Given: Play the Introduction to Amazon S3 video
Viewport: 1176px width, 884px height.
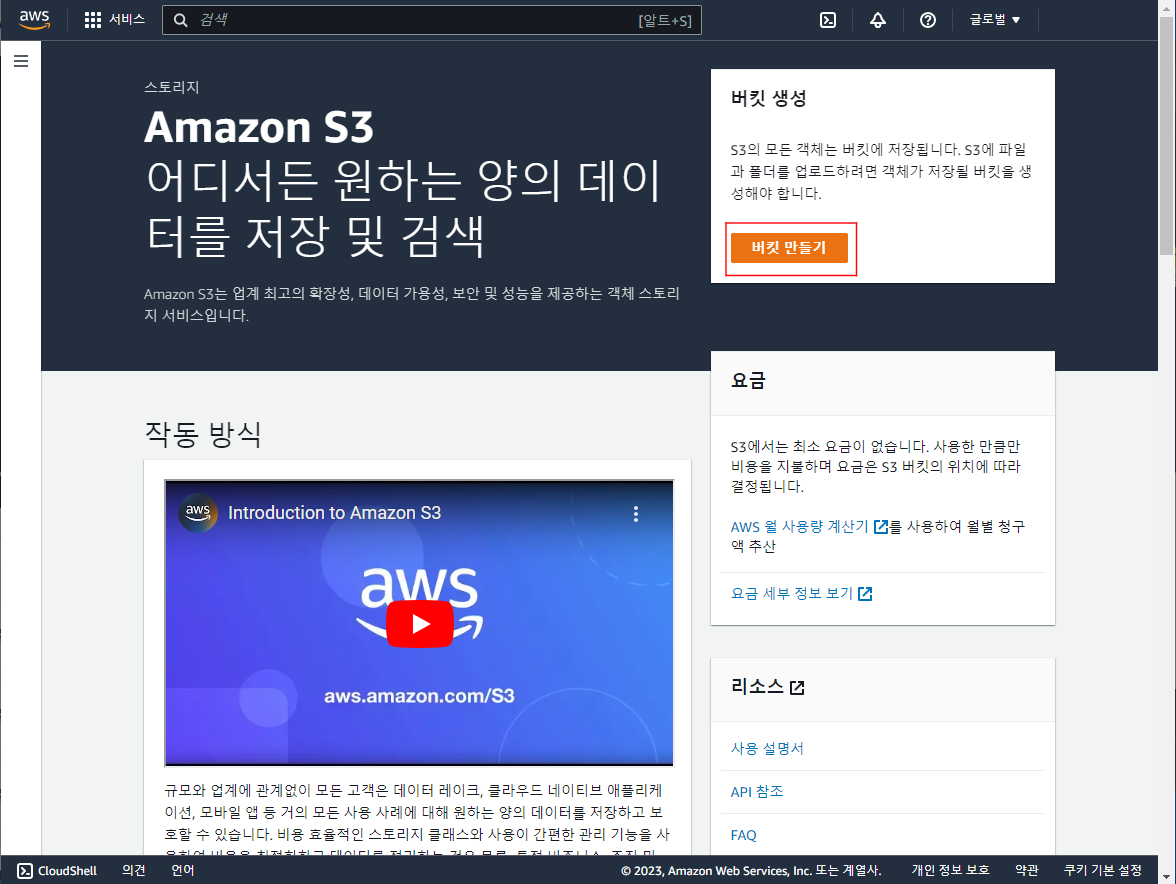Looking at the screenshot, I should pyautogui.click(x=419, y=624).
